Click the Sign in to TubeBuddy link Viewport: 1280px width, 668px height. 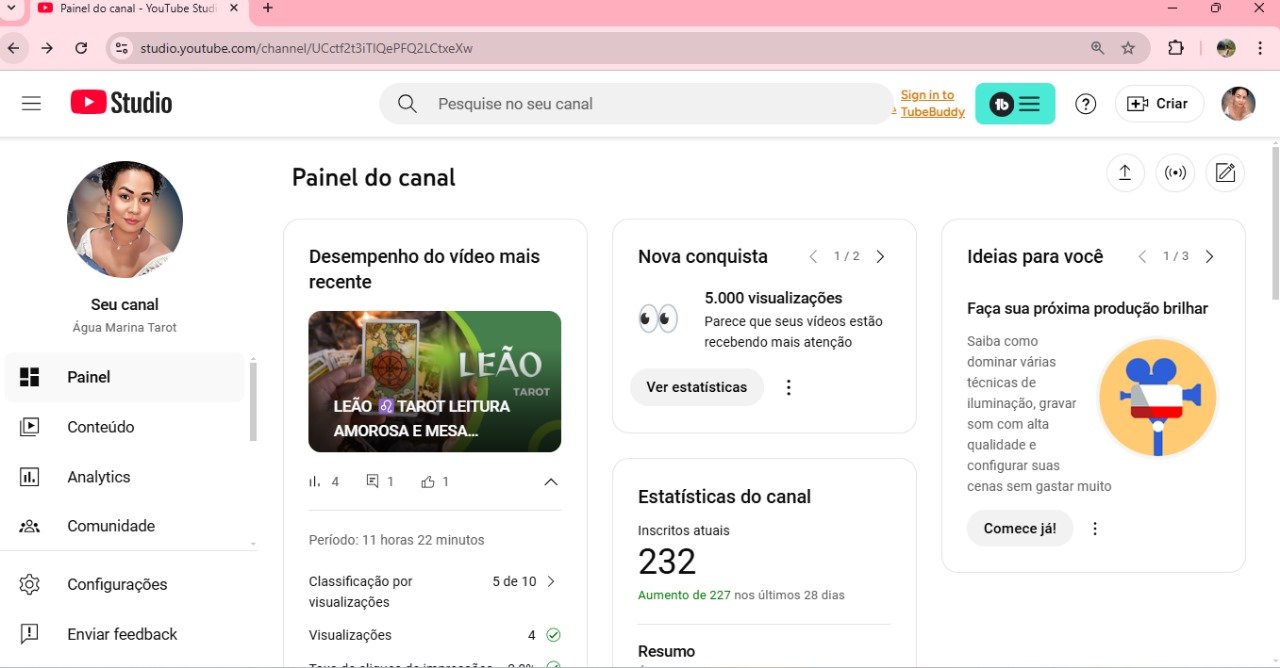(x=932, y=103)
